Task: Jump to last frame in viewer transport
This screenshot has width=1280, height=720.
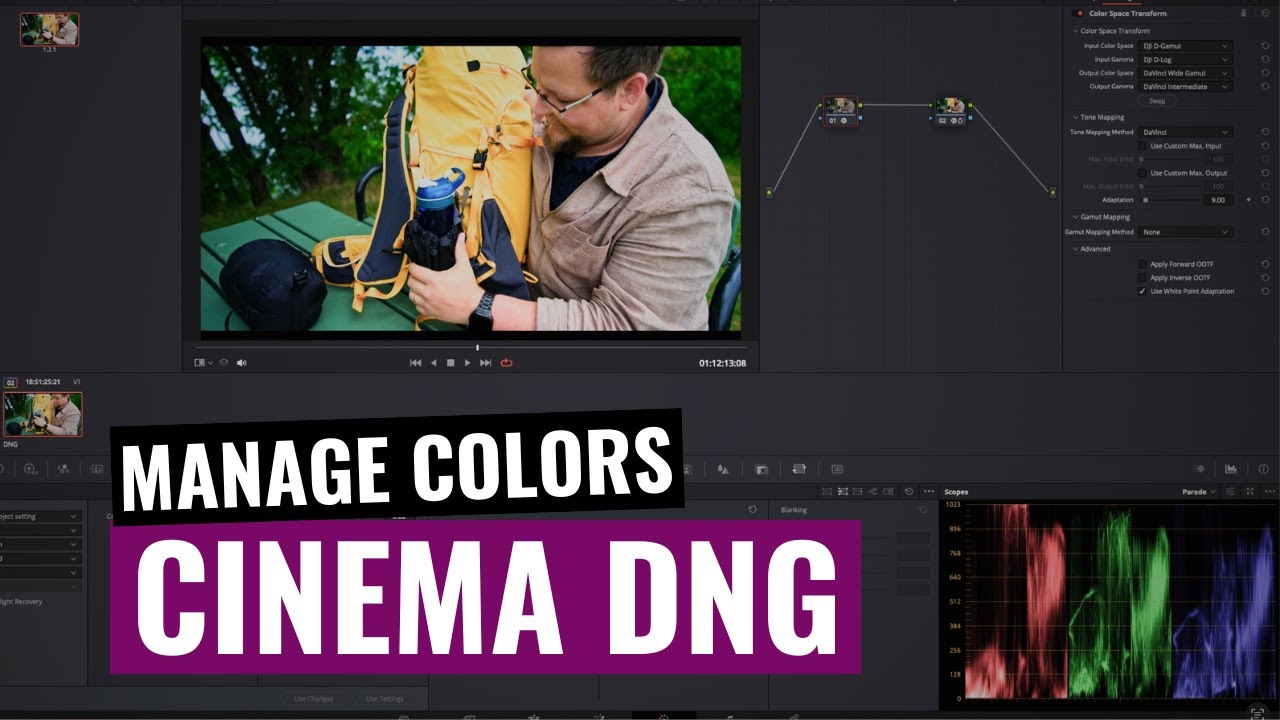Action: pos(485,363)
